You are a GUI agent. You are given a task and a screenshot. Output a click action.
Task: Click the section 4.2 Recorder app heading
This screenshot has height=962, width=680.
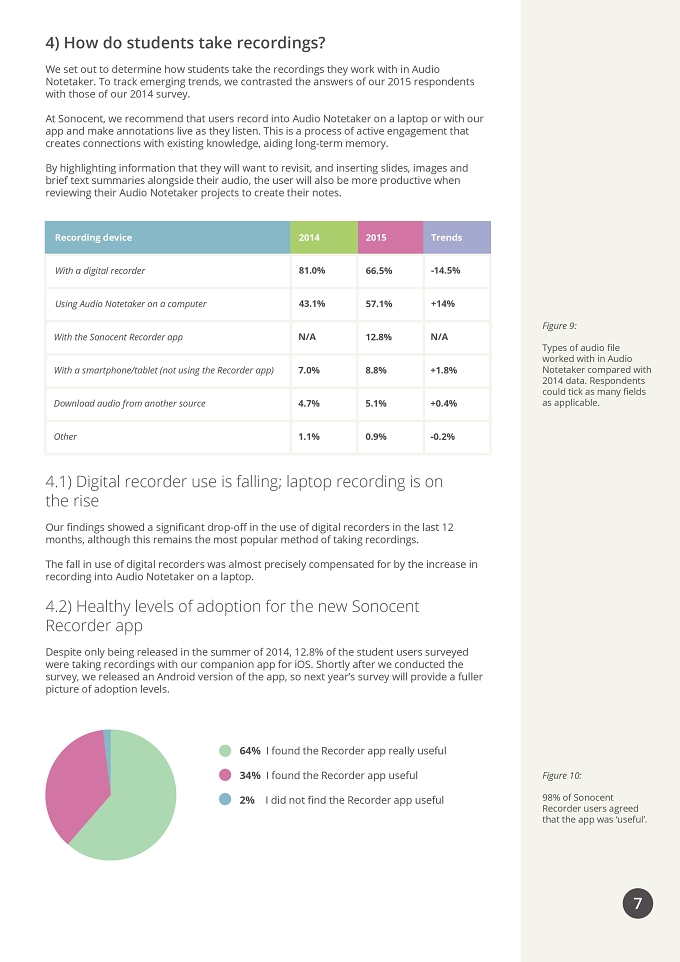point(232,615)
